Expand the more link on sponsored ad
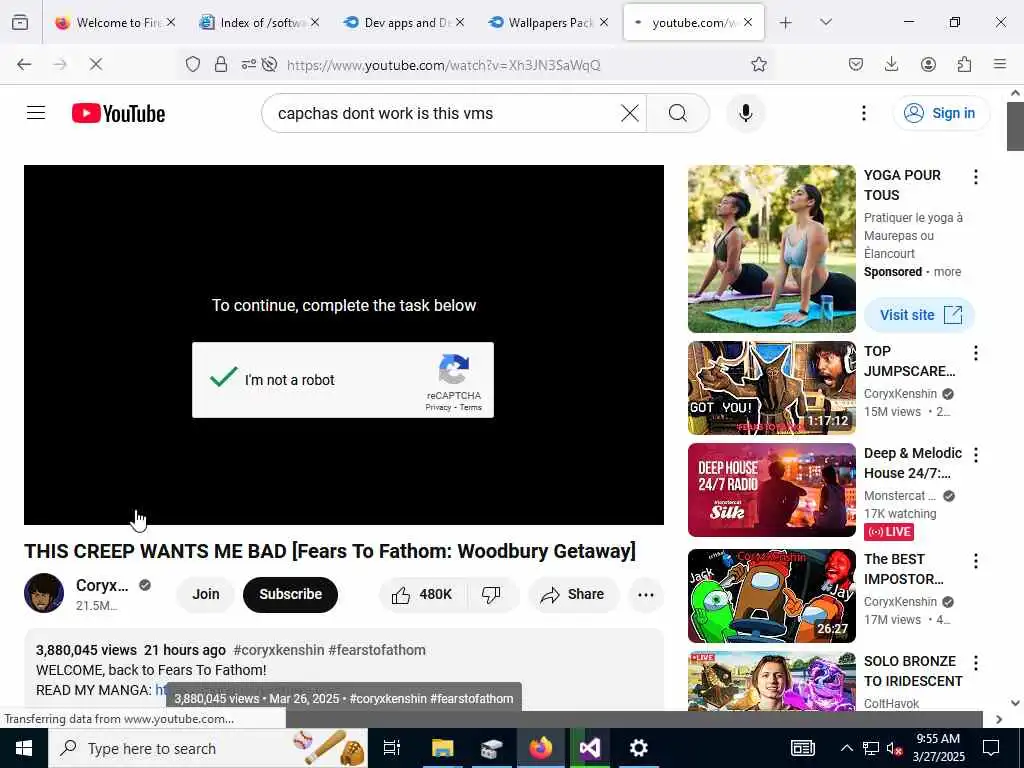 [x=947, y=272]
